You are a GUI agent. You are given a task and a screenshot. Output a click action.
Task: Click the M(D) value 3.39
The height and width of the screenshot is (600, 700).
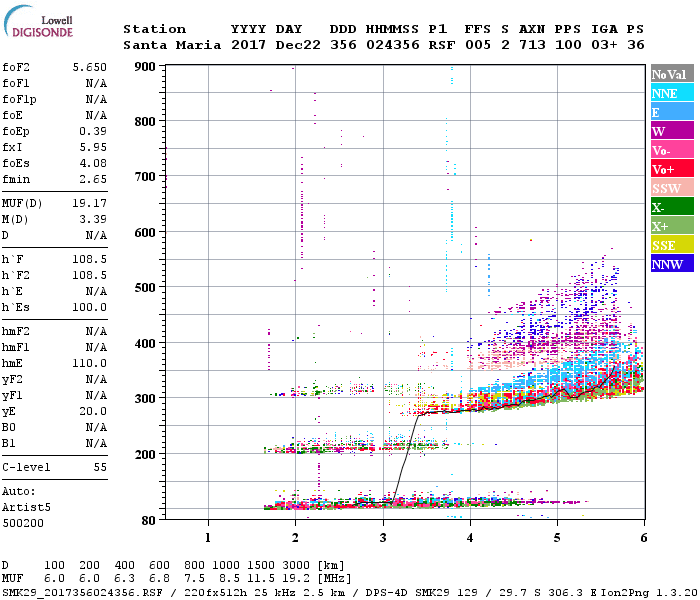93,220
